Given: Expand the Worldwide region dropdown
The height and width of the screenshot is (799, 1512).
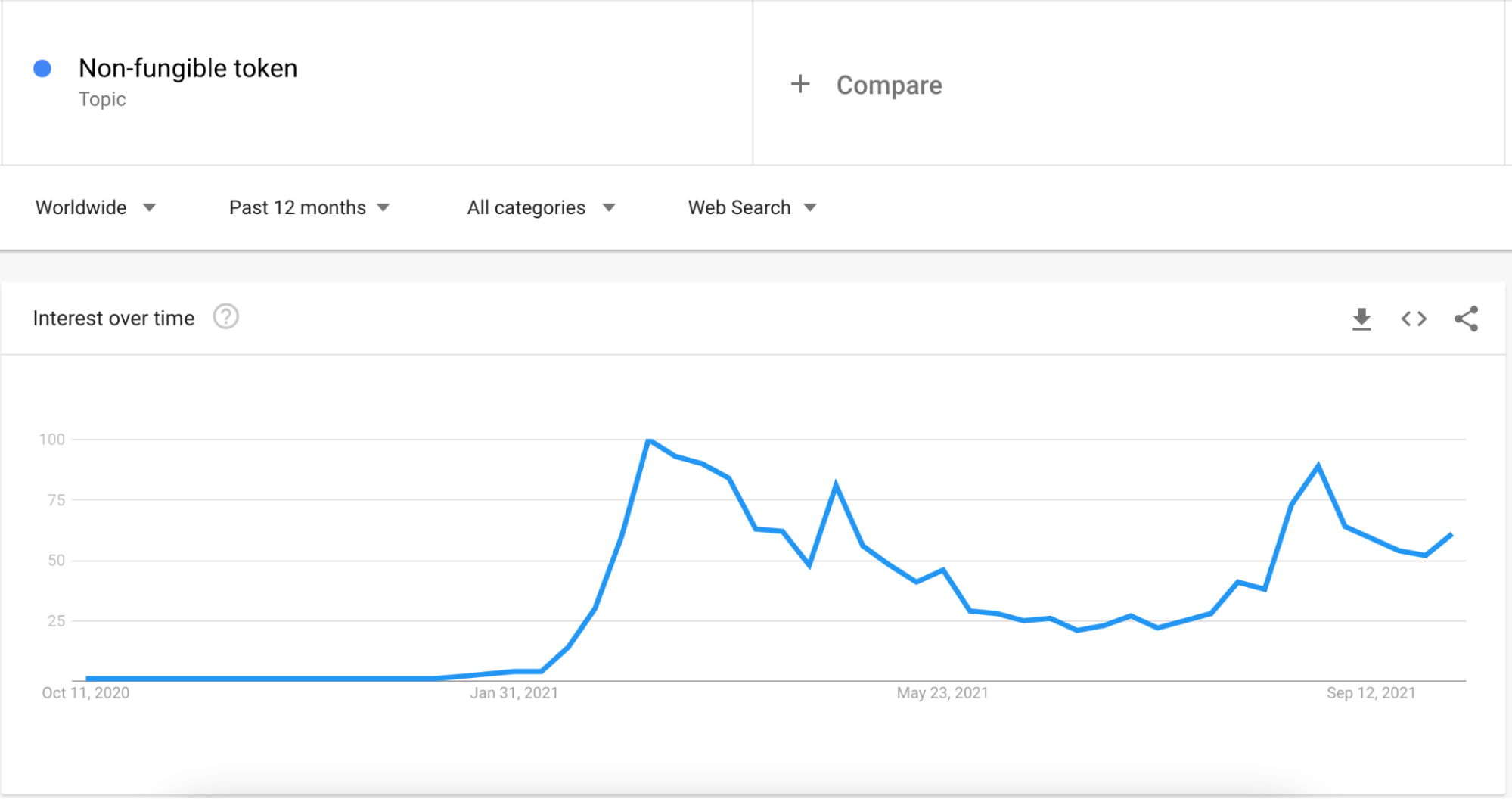Looking at the screenshot, I should [x=96, y=207].
